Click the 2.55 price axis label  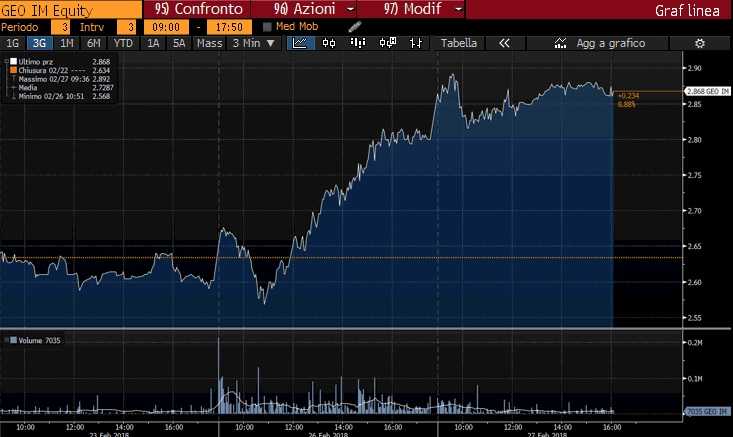694,318
